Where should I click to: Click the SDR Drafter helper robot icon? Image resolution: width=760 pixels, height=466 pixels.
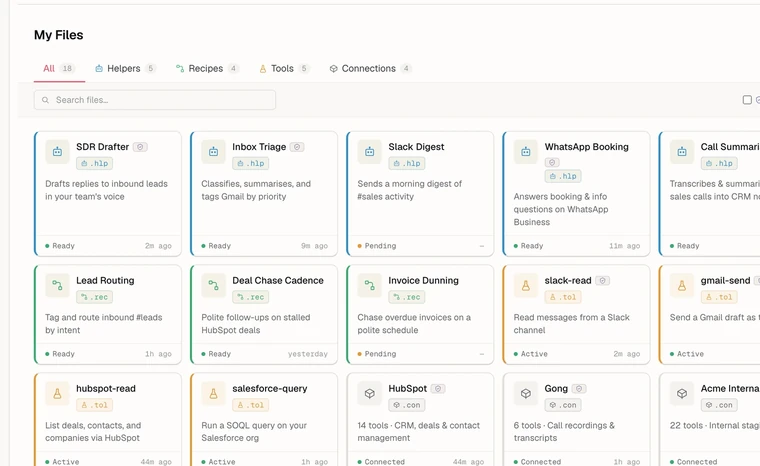point(57,152)
